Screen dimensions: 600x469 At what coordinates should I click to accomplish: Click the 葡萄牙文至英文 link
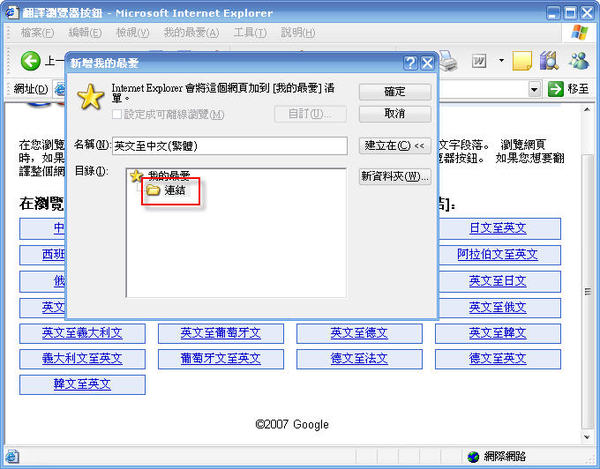(x=221, y=358)
